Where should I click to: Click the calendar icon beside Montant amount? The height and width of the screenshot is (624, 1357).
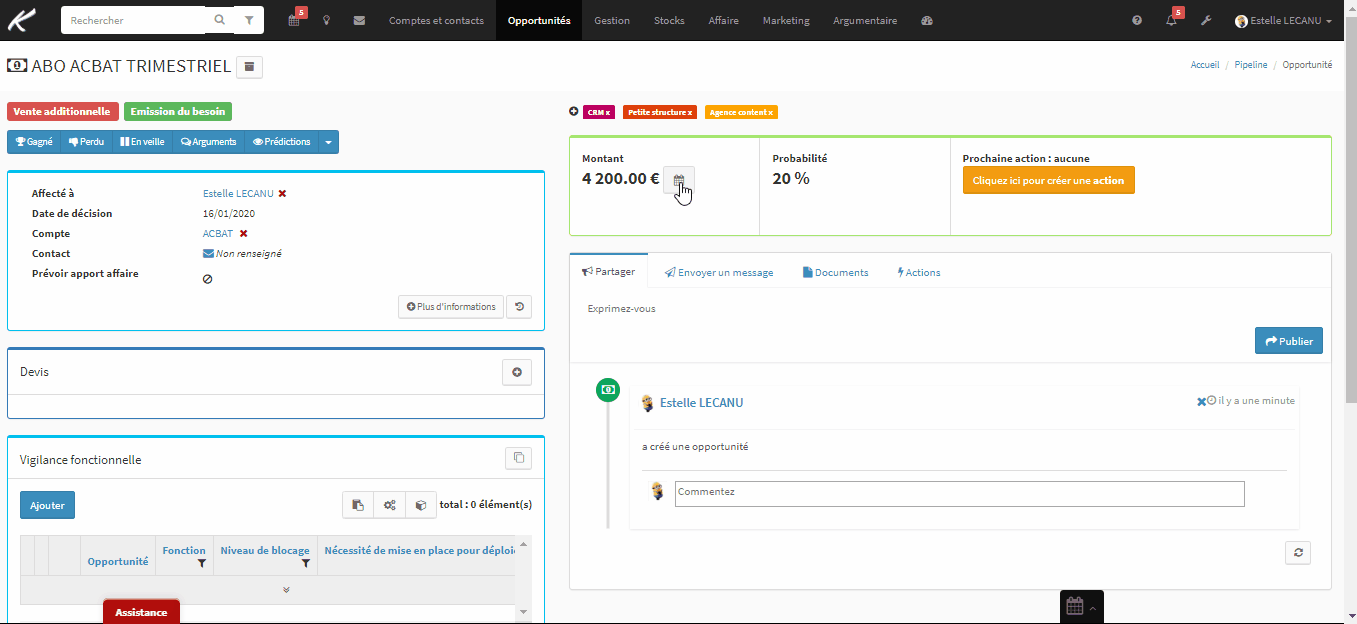(x=679, y=180)
